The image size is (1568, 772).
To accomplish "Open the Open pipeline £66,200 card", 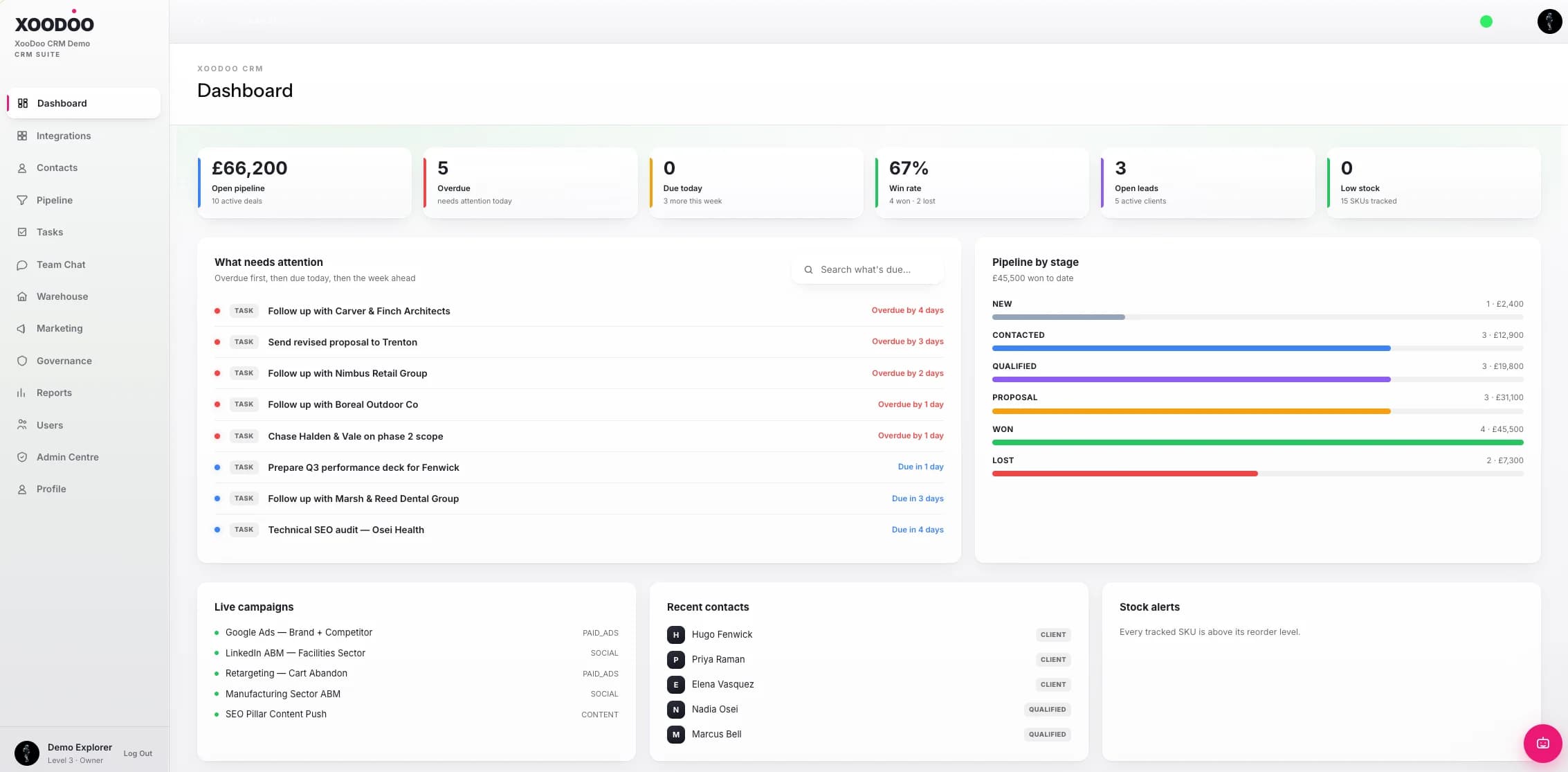I will (x=304, y=183).
